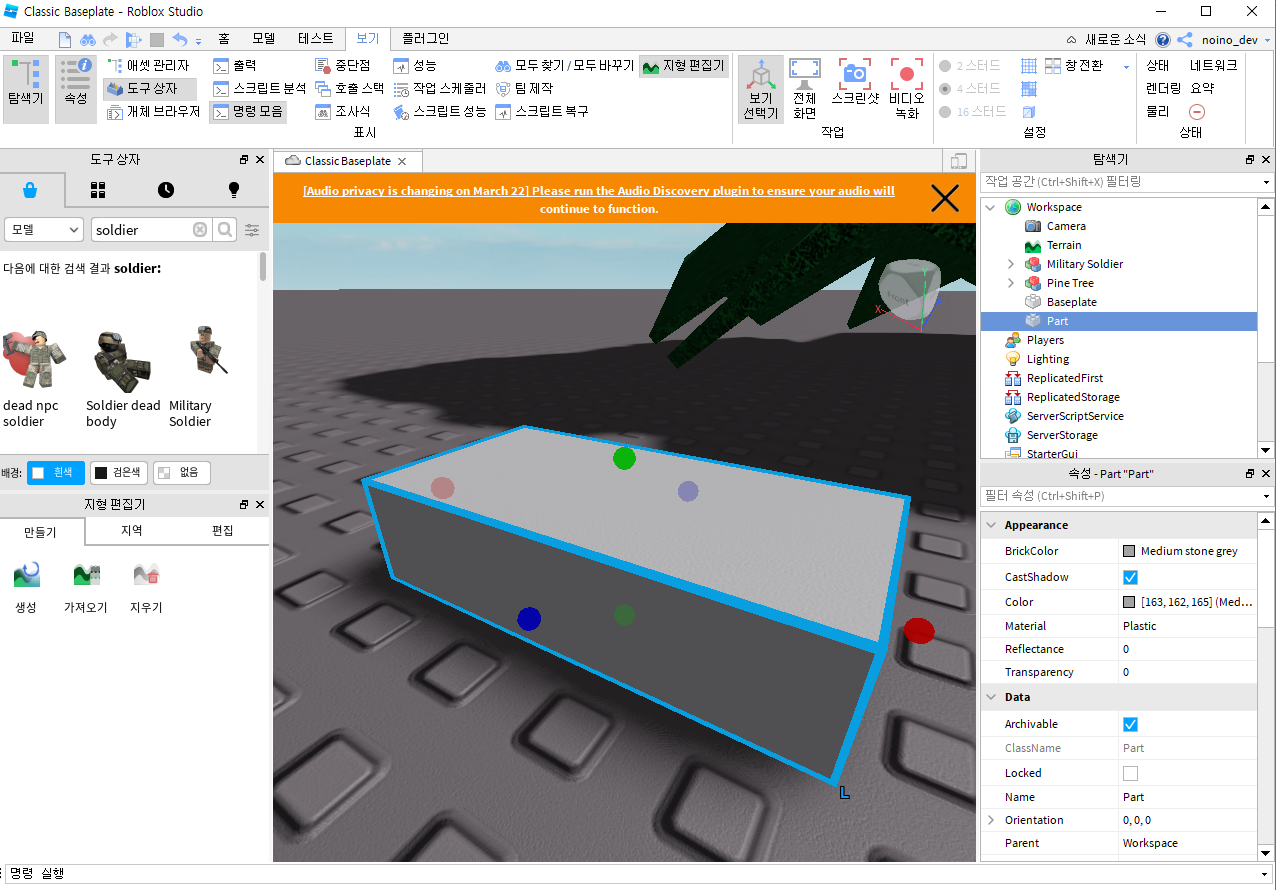Start 비디오 녹화 video recording
Screen dimensions: 1276x890
907,89
